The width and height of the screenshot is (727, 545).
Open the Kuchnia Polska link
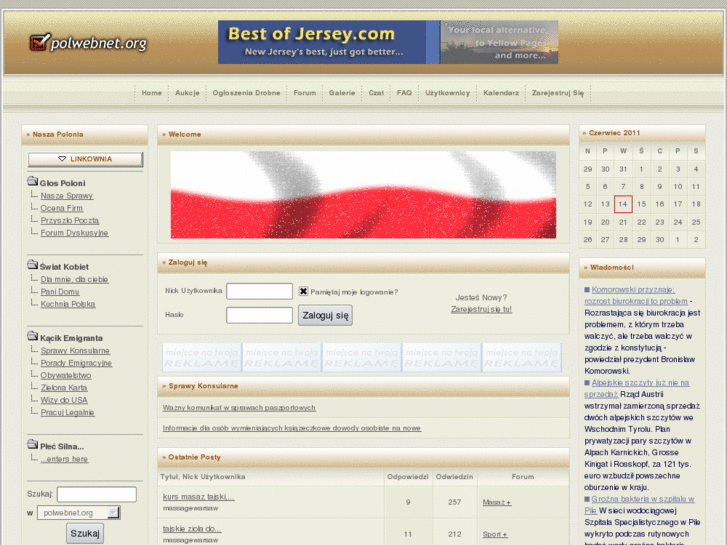[68, 304]
